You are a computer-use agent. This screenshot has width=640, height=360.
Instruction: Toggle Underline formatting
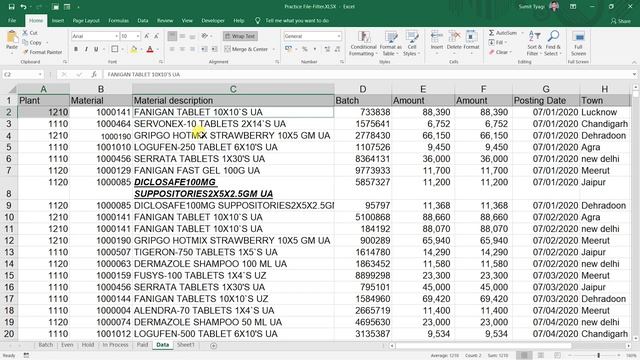(x=96, y=49)
